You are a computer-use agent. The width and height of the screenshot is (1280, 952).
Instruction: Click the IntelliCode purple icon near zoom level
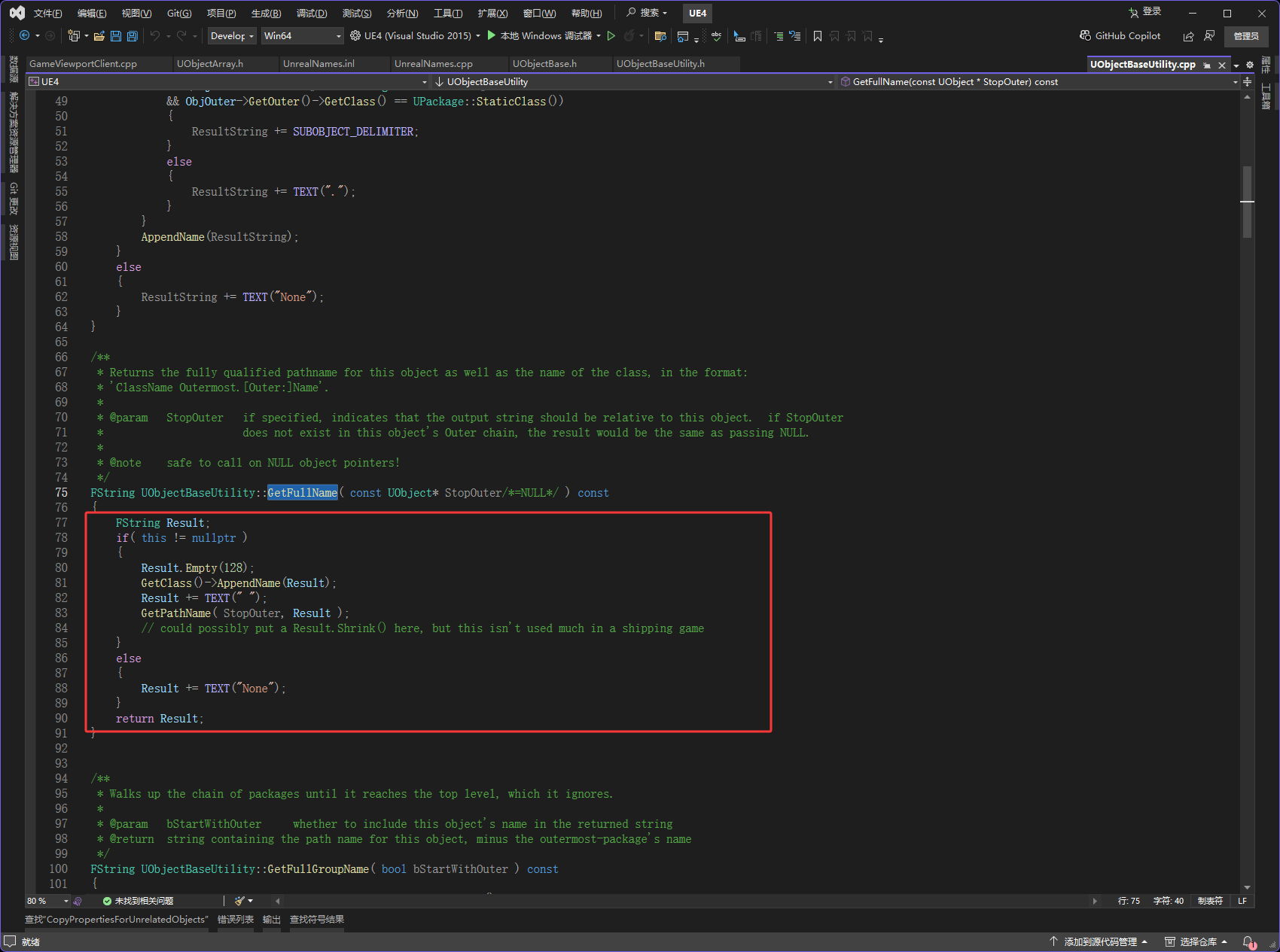(78, 901)
